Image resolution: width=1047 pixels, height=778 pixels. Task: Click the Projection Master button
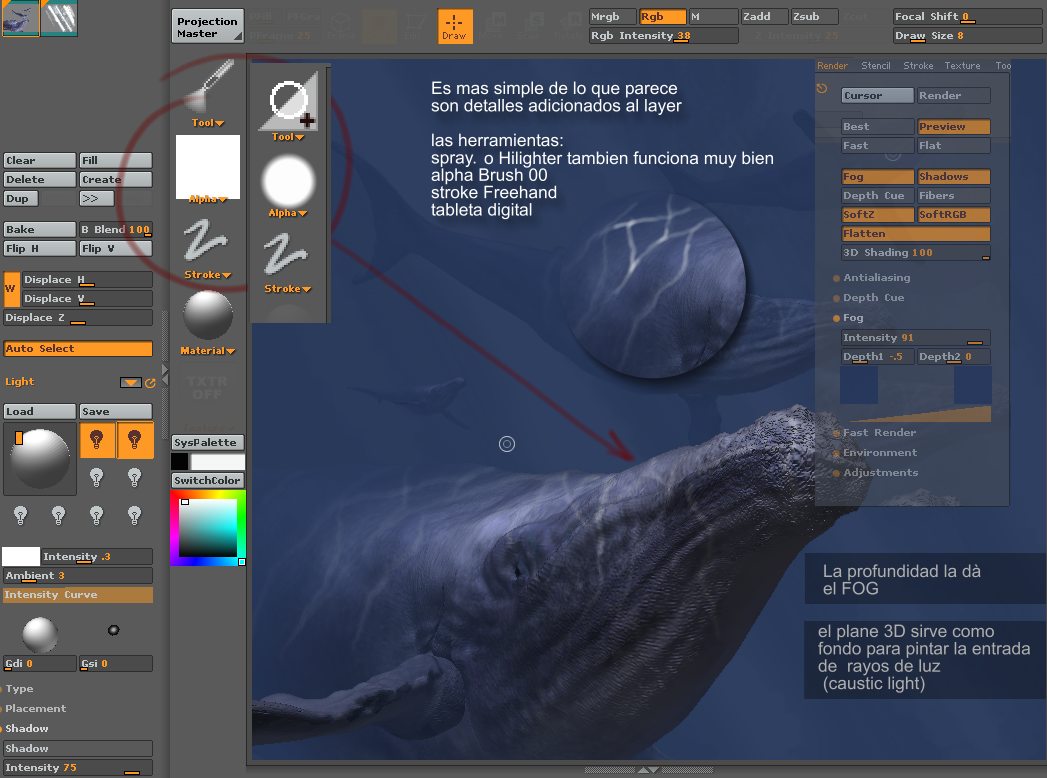(x=207, y=27)
